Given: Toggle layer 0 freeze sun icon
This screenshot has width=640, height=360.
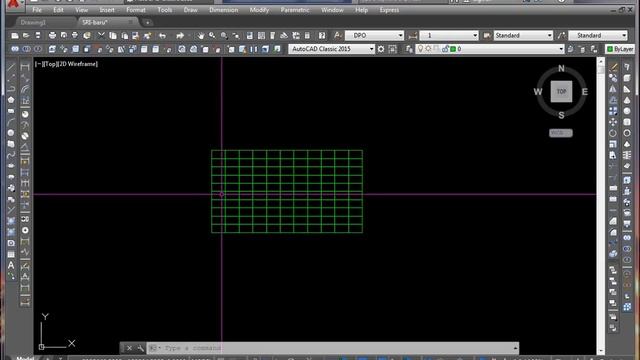Looking at the screenshot, I should (428, 49).
